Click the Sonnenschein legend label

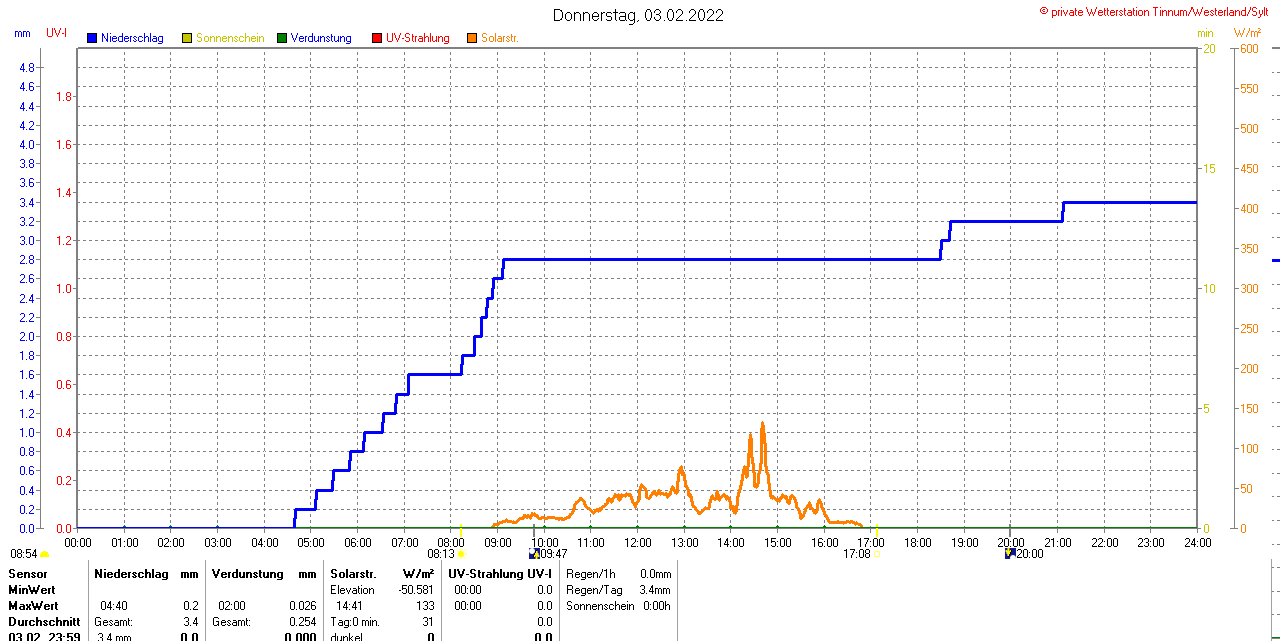230,38
